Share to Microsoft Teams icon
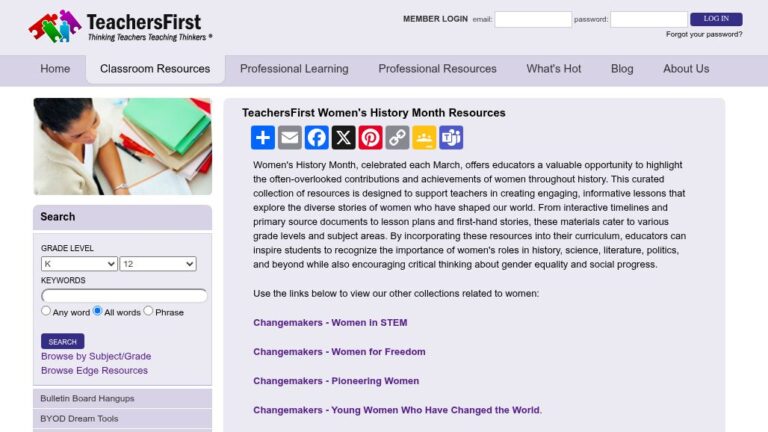Screen dimensions: 768x432 click(x=451, y=138)
